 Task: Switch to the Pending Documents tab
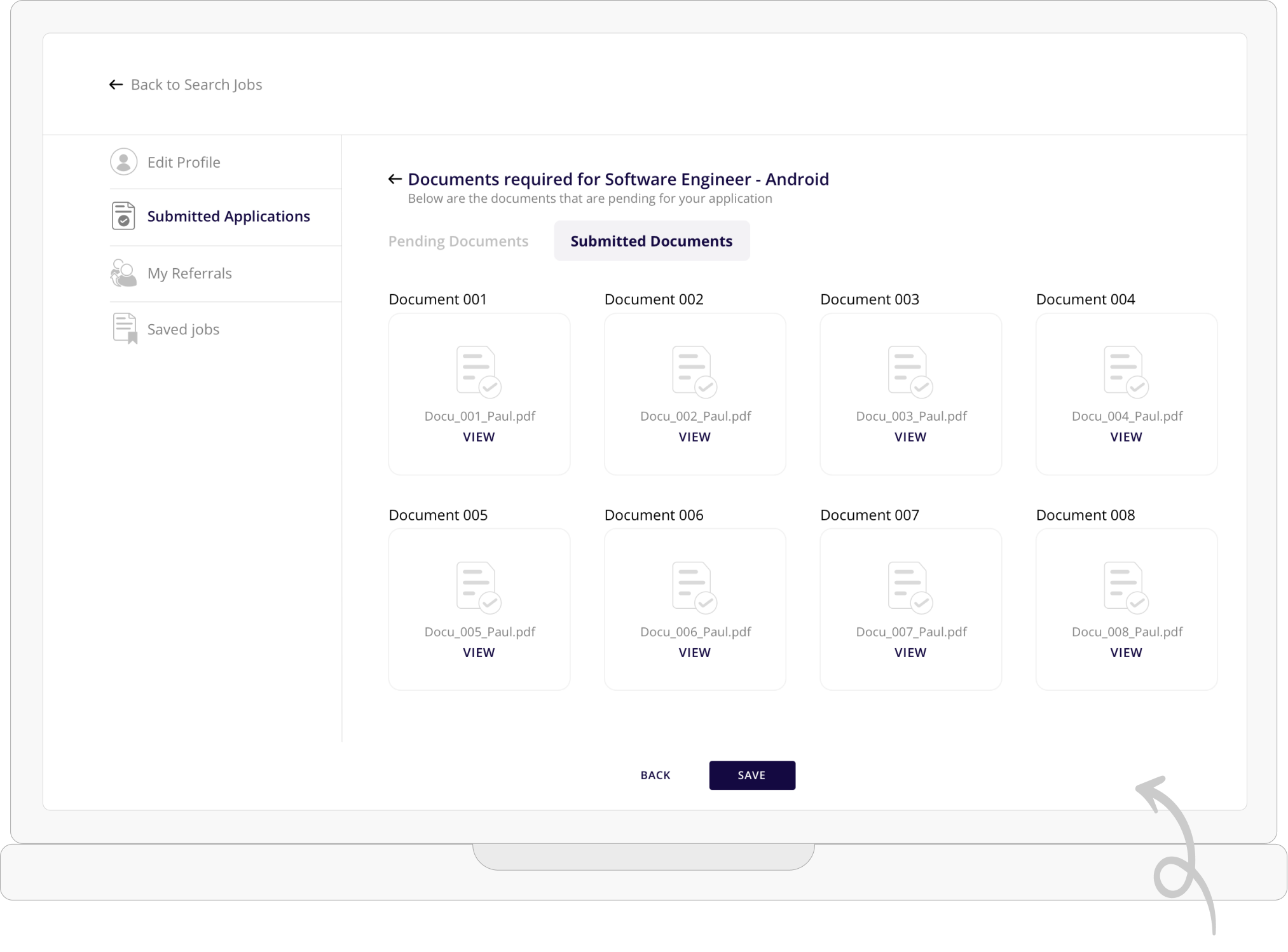click(x=458, y=241)
